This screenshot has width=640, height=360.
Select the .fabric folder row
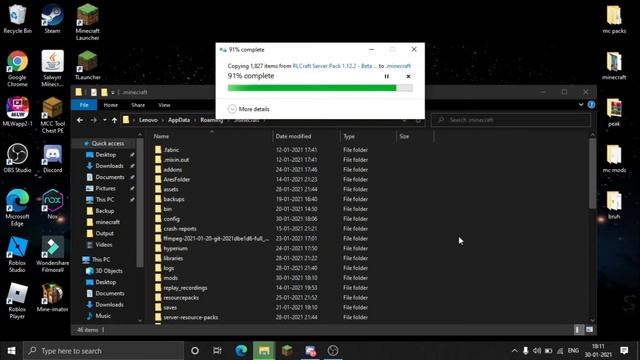coord(261,150)
